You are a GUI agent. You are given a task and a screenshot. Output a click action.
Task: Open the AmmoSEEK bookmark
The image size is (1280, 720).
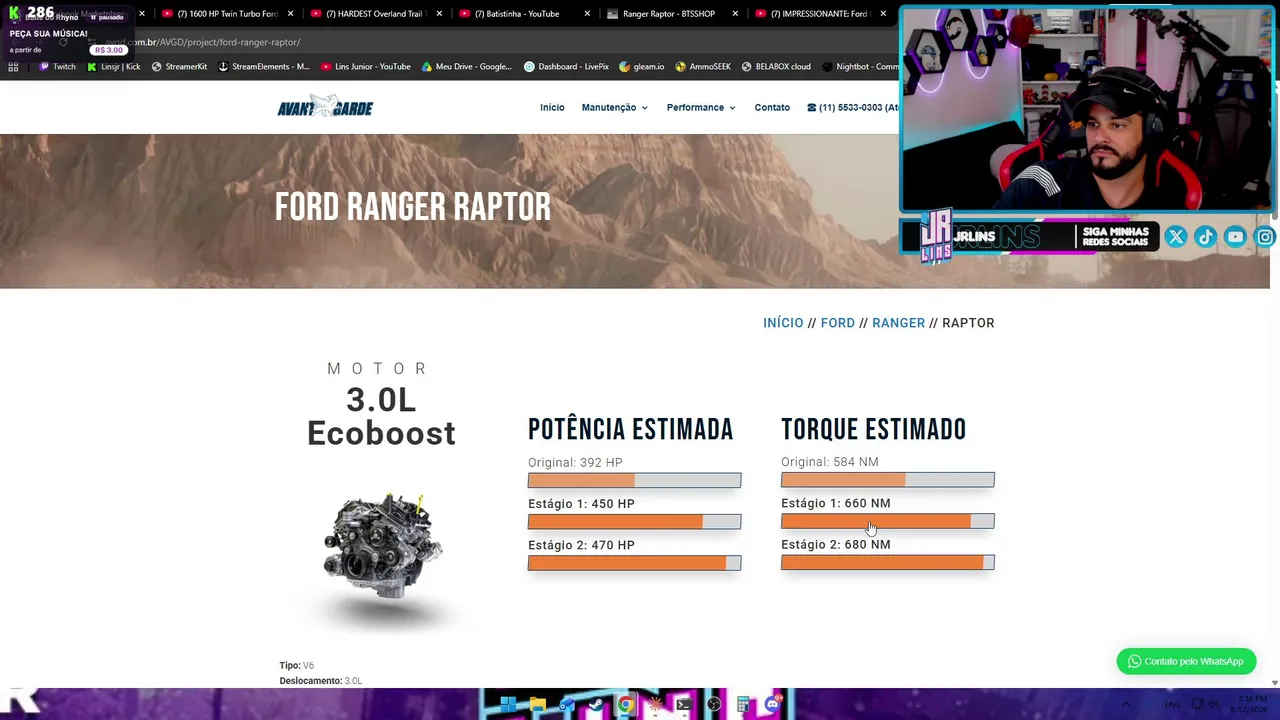703,67
